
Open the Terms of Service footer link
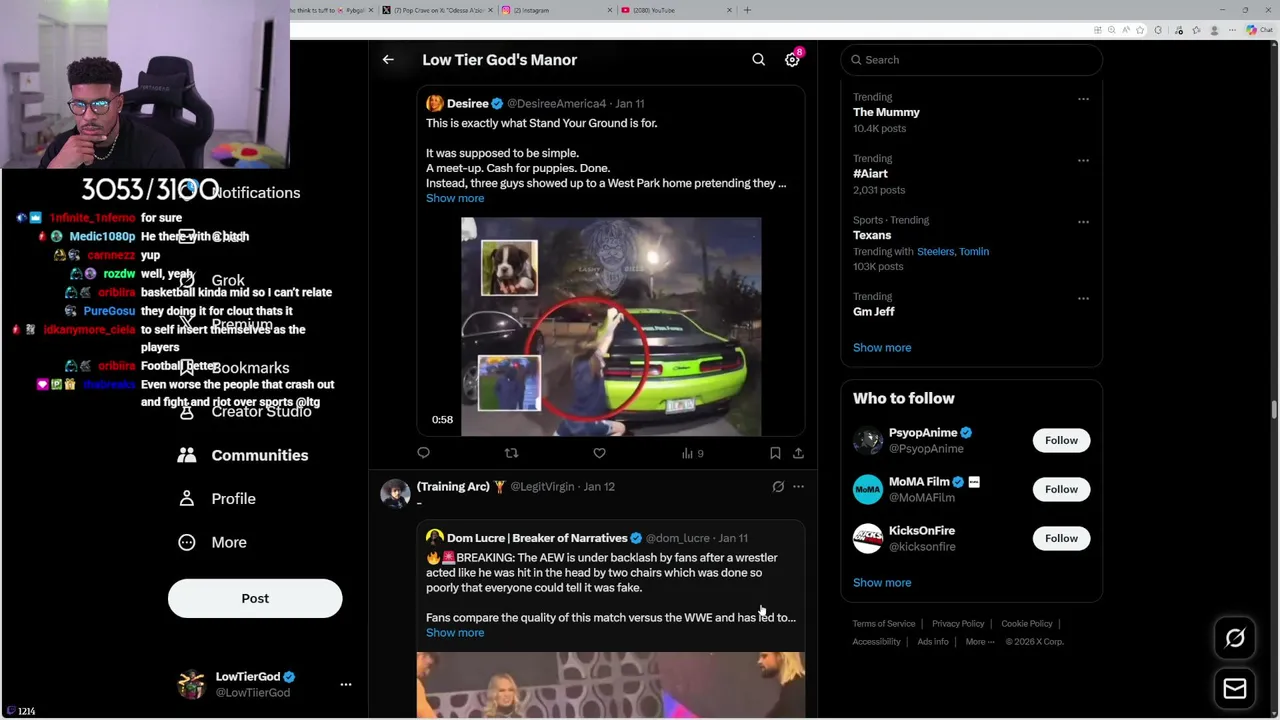(x=884, y=624)
